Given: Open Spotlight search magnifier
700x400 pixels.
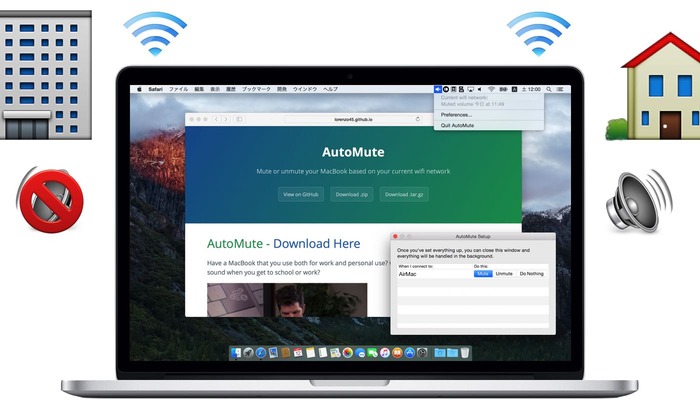Looking at the screenshot, I should click(549, 89).
